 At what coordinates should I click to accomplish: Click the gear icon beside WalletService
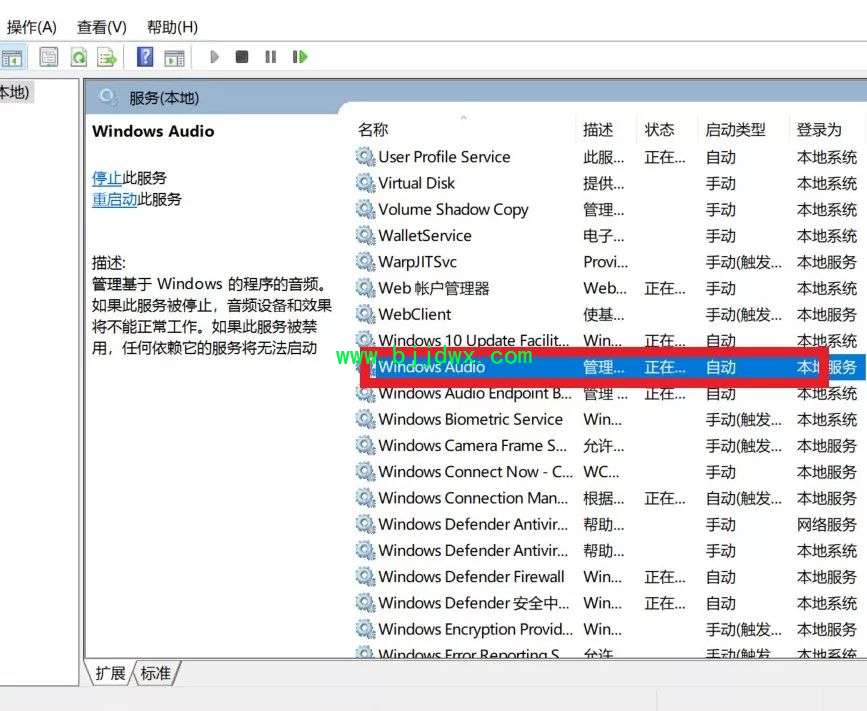click(x=365, y=235)
